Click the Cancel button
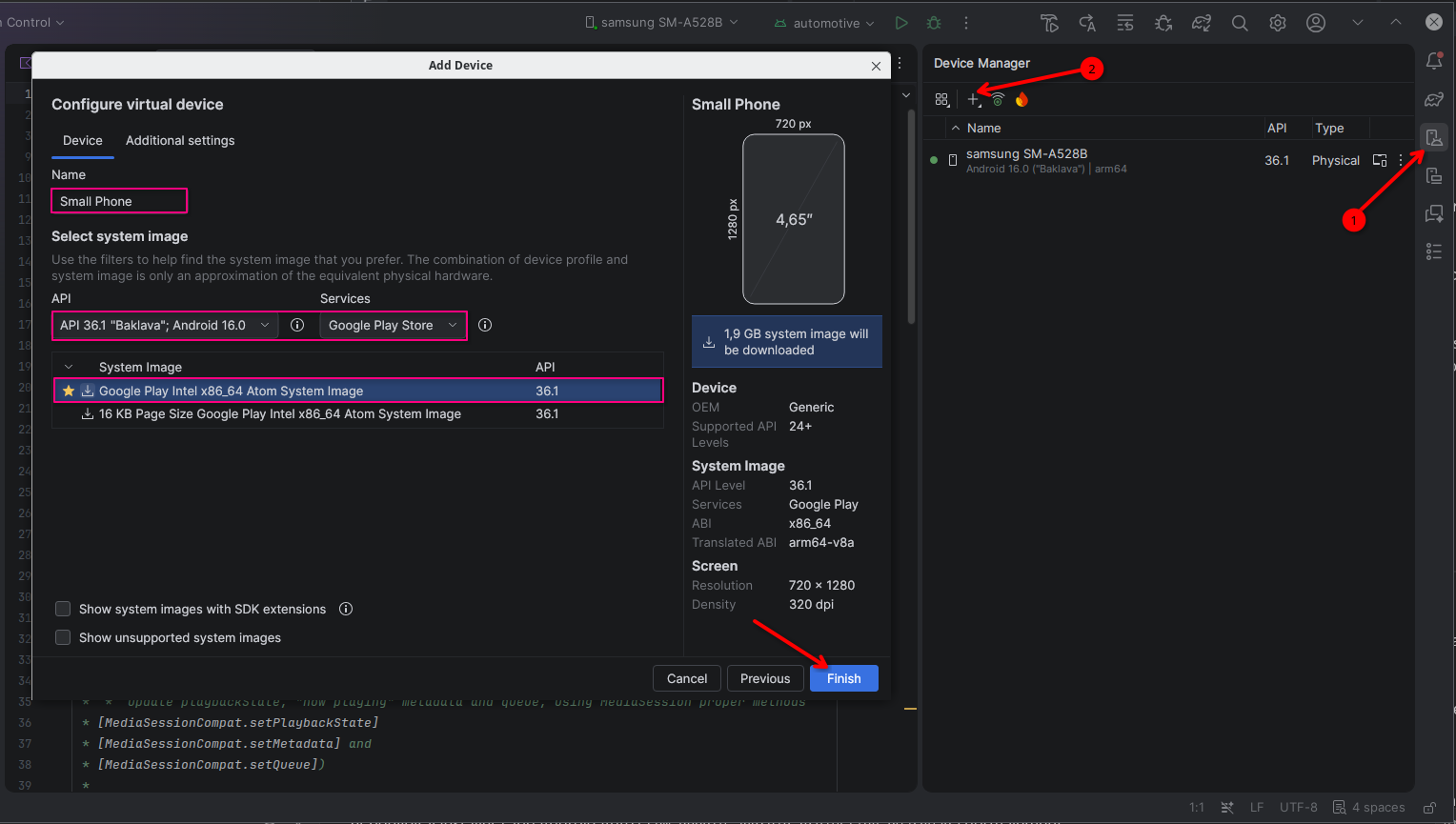This screenshot has height=824, width=1456. (x=687, y=678)
